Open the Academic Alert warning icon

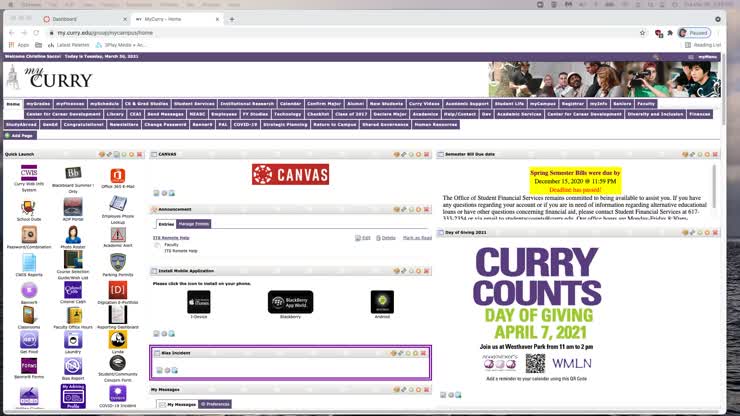click(118, 234)
